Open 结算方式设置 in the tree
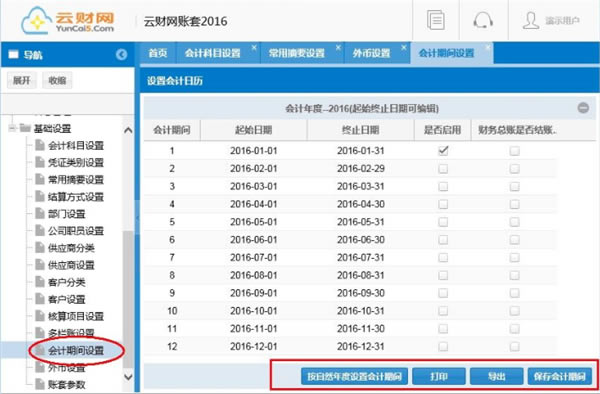 (x=76, y=197)
